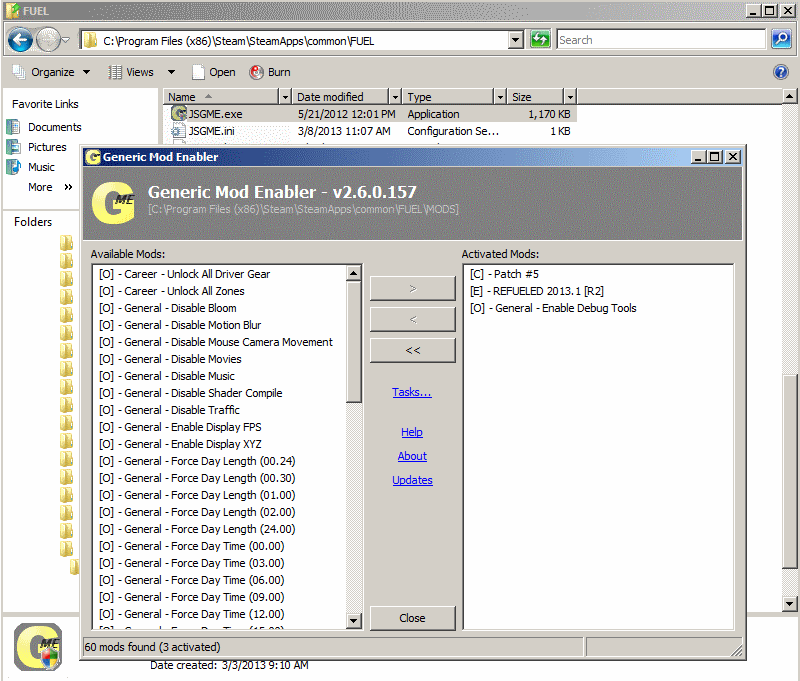Select 'Career - Unlock All Driver Gear' mod
This screenshot has width=800, height=681.
click(184, 274)
